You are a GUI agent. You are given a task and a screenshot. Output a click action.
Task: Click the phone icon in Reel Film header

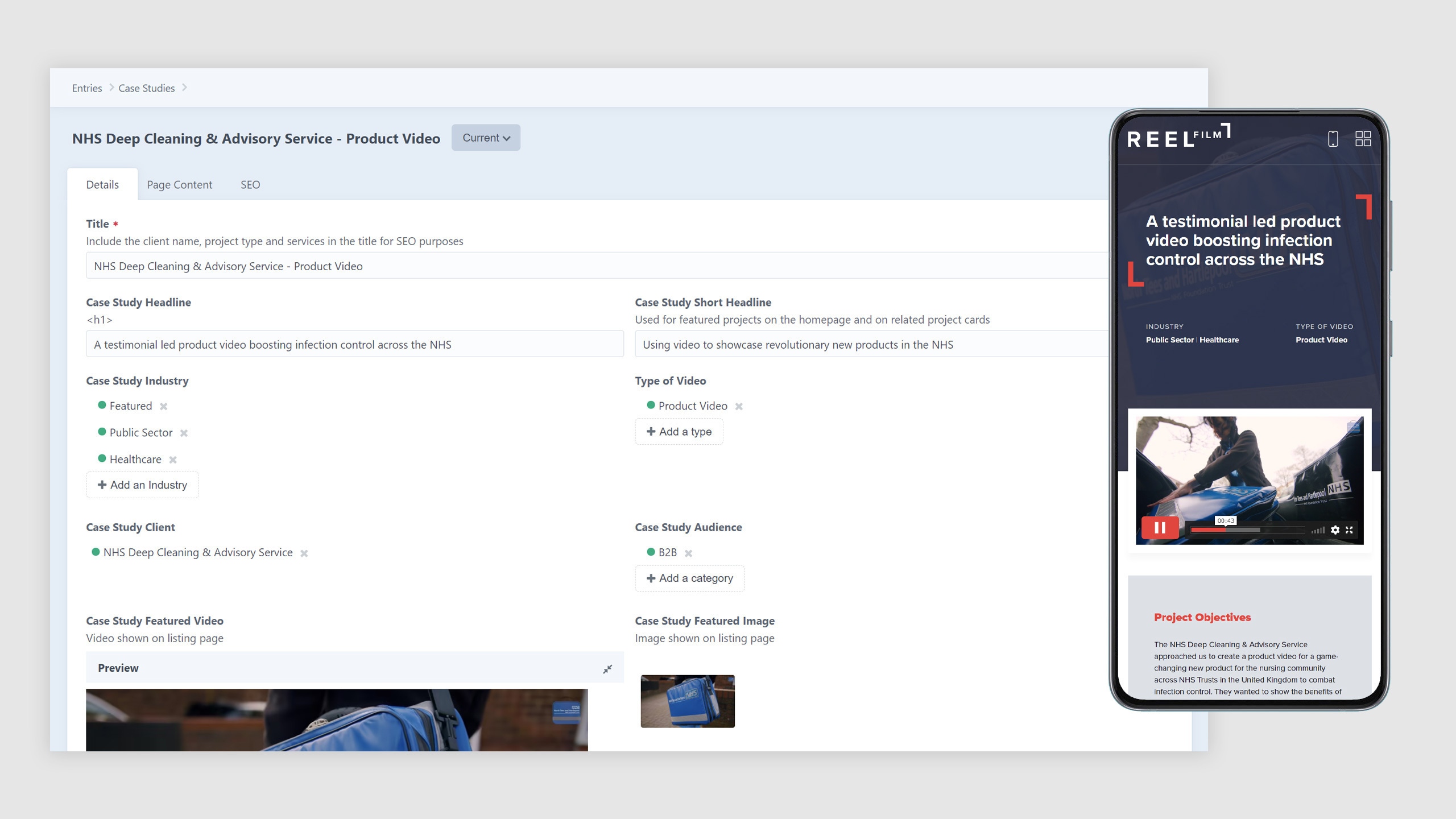pyautogui.click(x=1333, y=139)
